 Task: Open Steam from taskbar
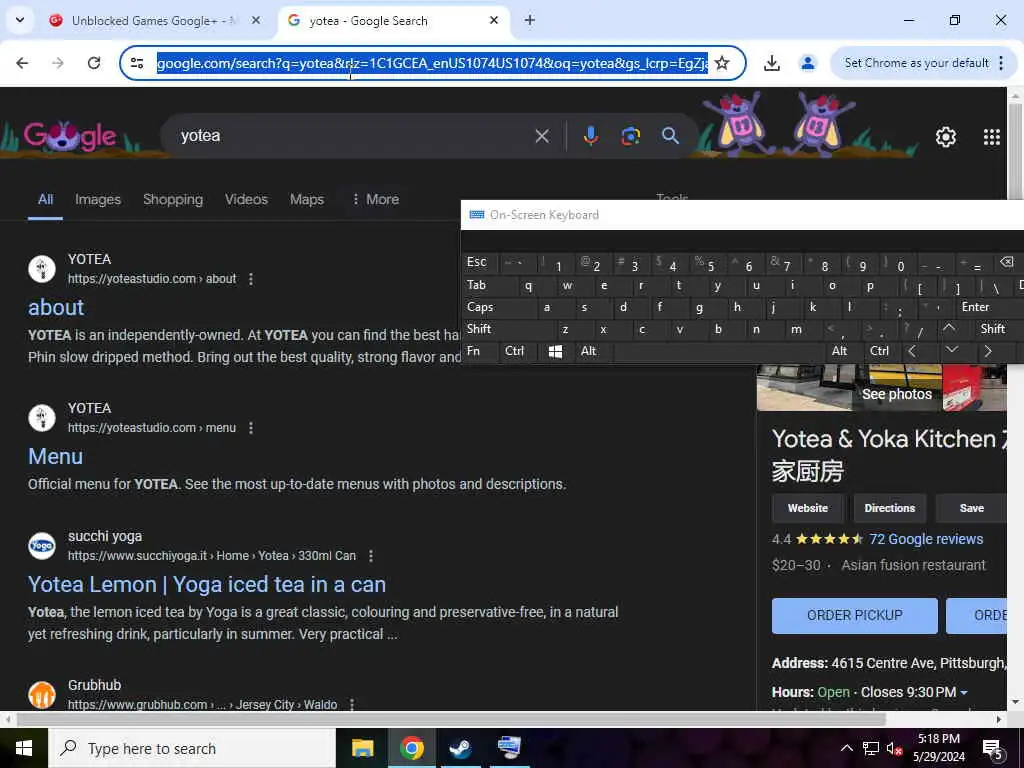coord(460,748)
